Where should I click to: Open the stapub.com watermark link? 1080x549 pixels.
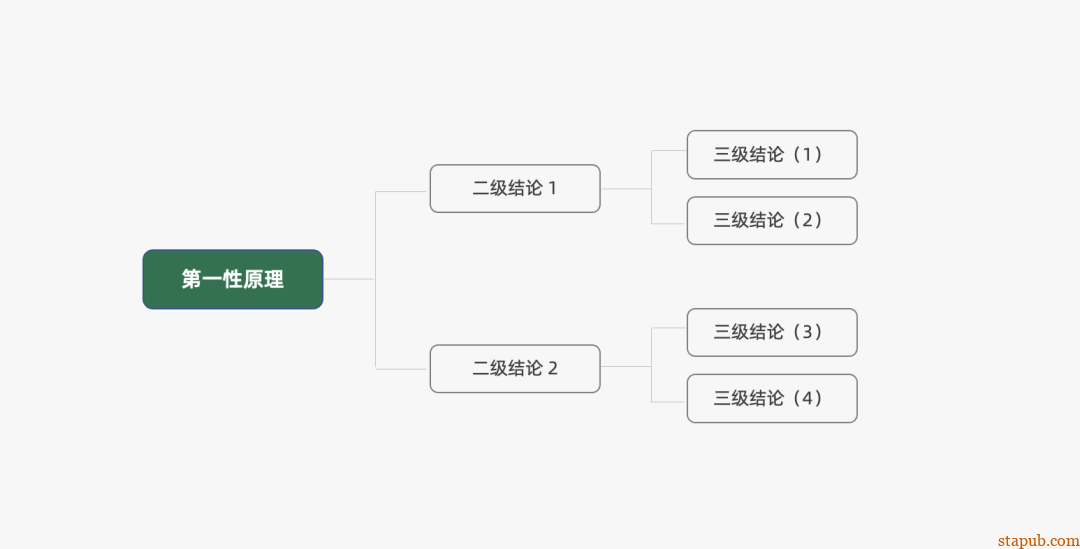point(1038,540)
